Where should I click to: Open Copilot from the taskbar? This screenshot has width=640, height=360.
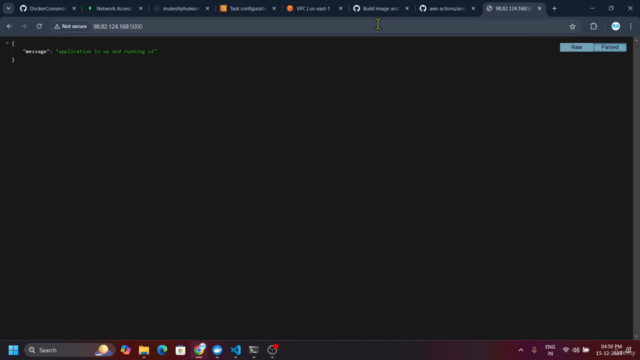click(x=126, y=350)
